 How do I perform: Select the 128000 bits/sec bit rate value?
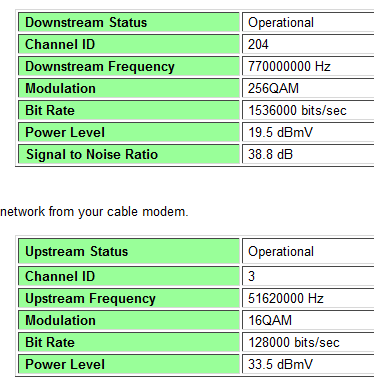click(x=294, y=342)
